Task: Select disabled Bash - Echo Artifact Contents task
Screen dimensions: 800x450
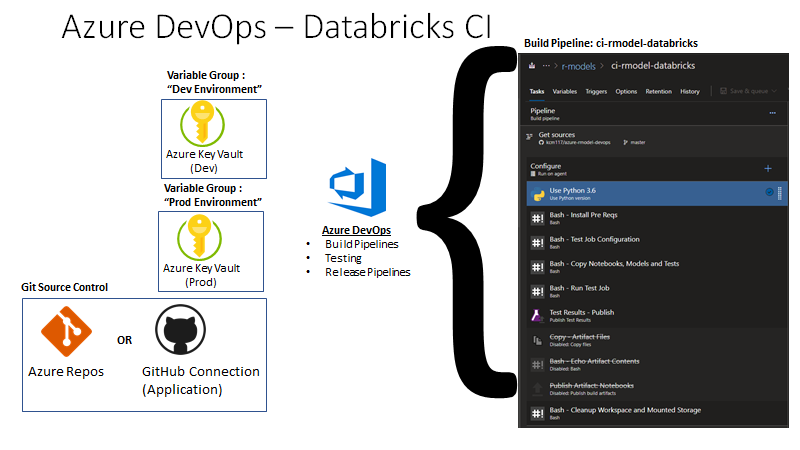Action: point(657,365)
